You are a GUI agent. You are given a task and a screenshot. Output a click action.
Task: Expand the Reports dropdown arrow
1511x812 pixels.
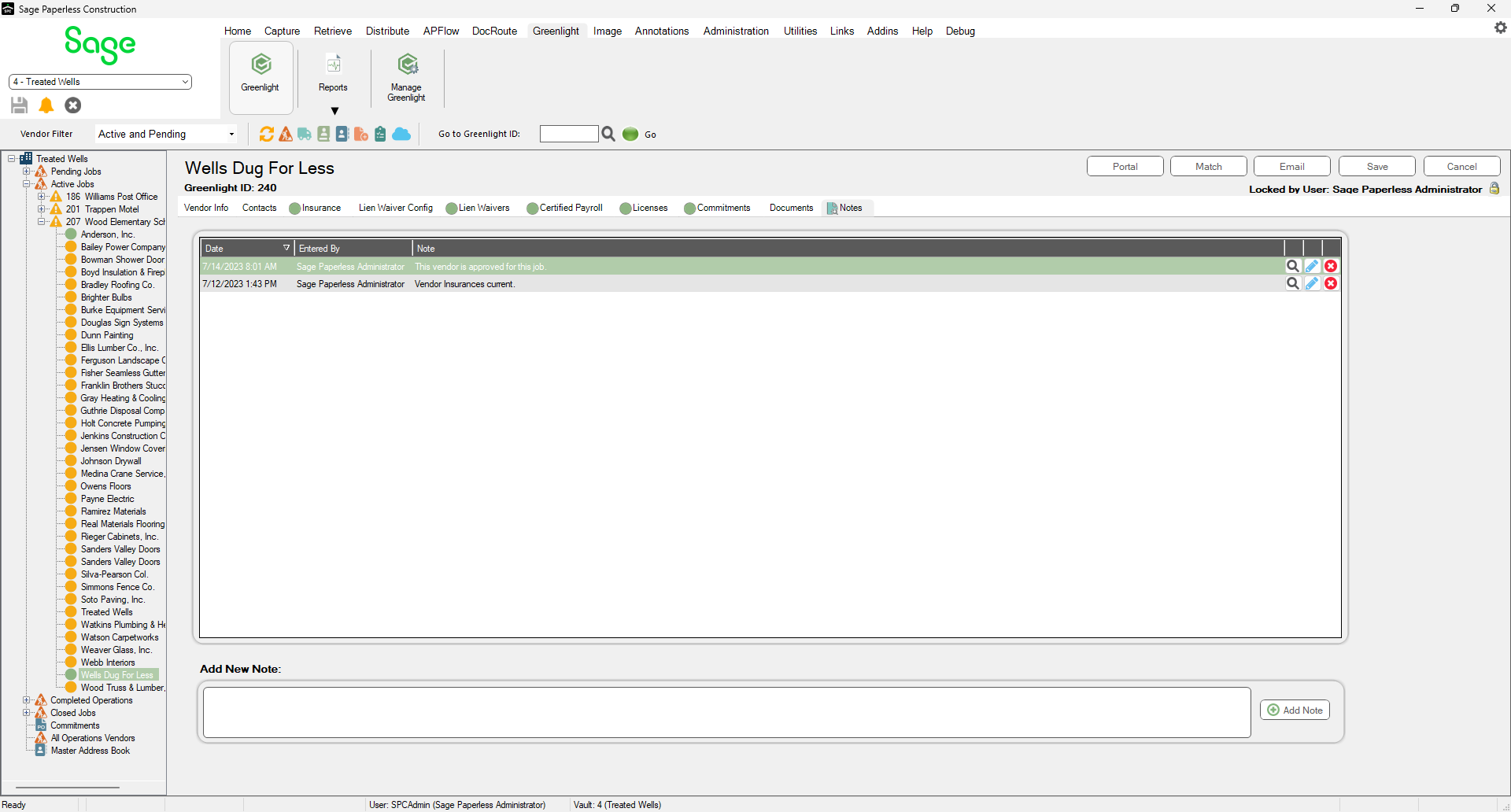point(334,111)
